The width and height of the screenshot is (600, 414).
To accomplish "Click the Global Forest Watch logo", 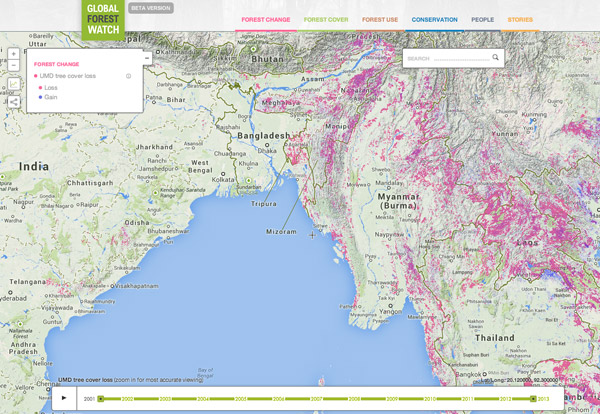I will (x=103, y=20).
